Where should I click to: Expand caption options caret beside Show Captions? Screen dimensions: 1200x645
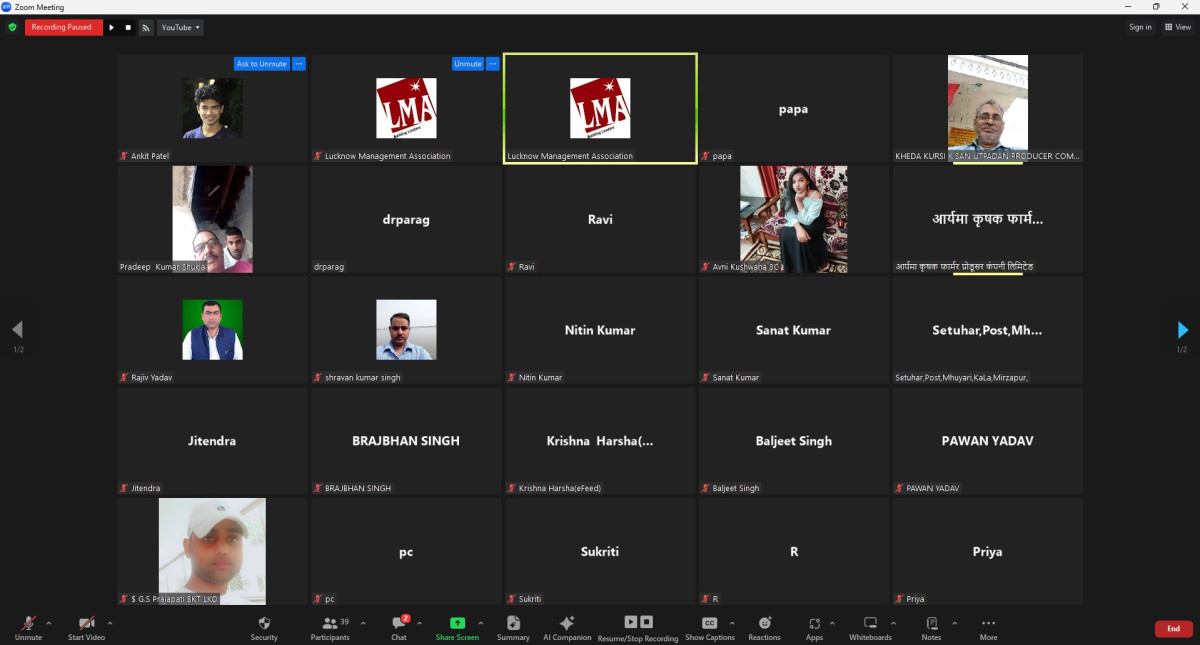coord(732,623)
